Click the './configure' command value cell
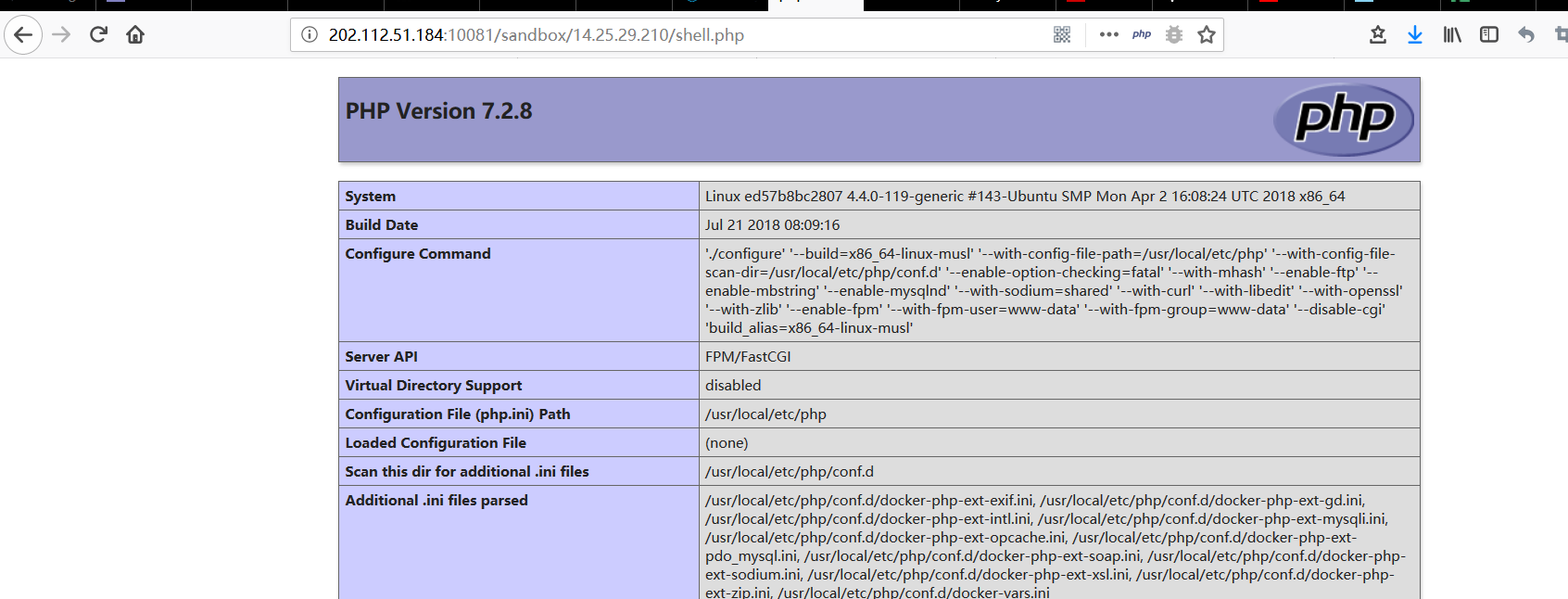Image resolution: width=1568 pixels, height=599 pixels. (x=1059, y=290)
